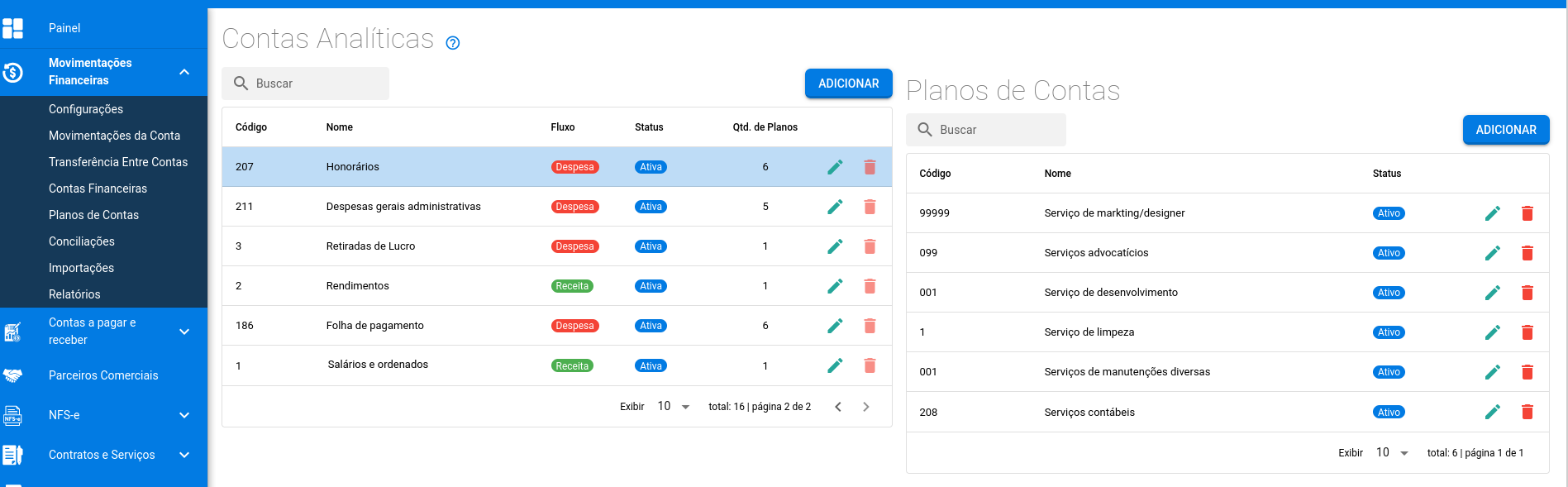This screenshot has height=487, width=1568.
Task: Edit the Folha de pagamento account
Action: pyautogui.click(x=835, y=326)
